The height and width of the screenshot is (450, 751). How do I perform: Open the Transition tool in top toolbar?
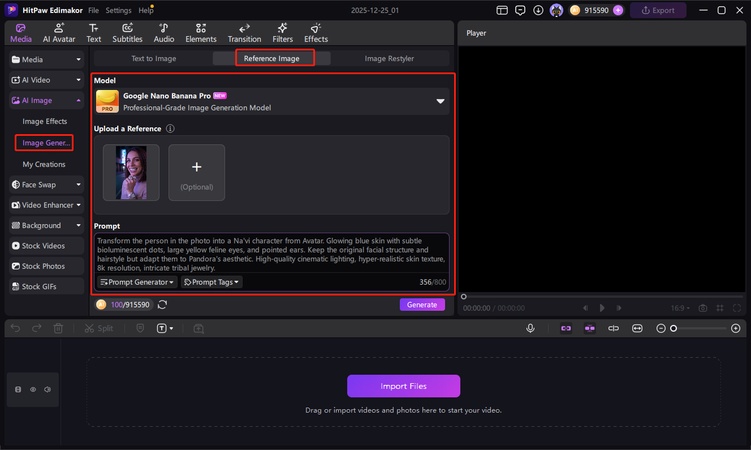[244, 33]
